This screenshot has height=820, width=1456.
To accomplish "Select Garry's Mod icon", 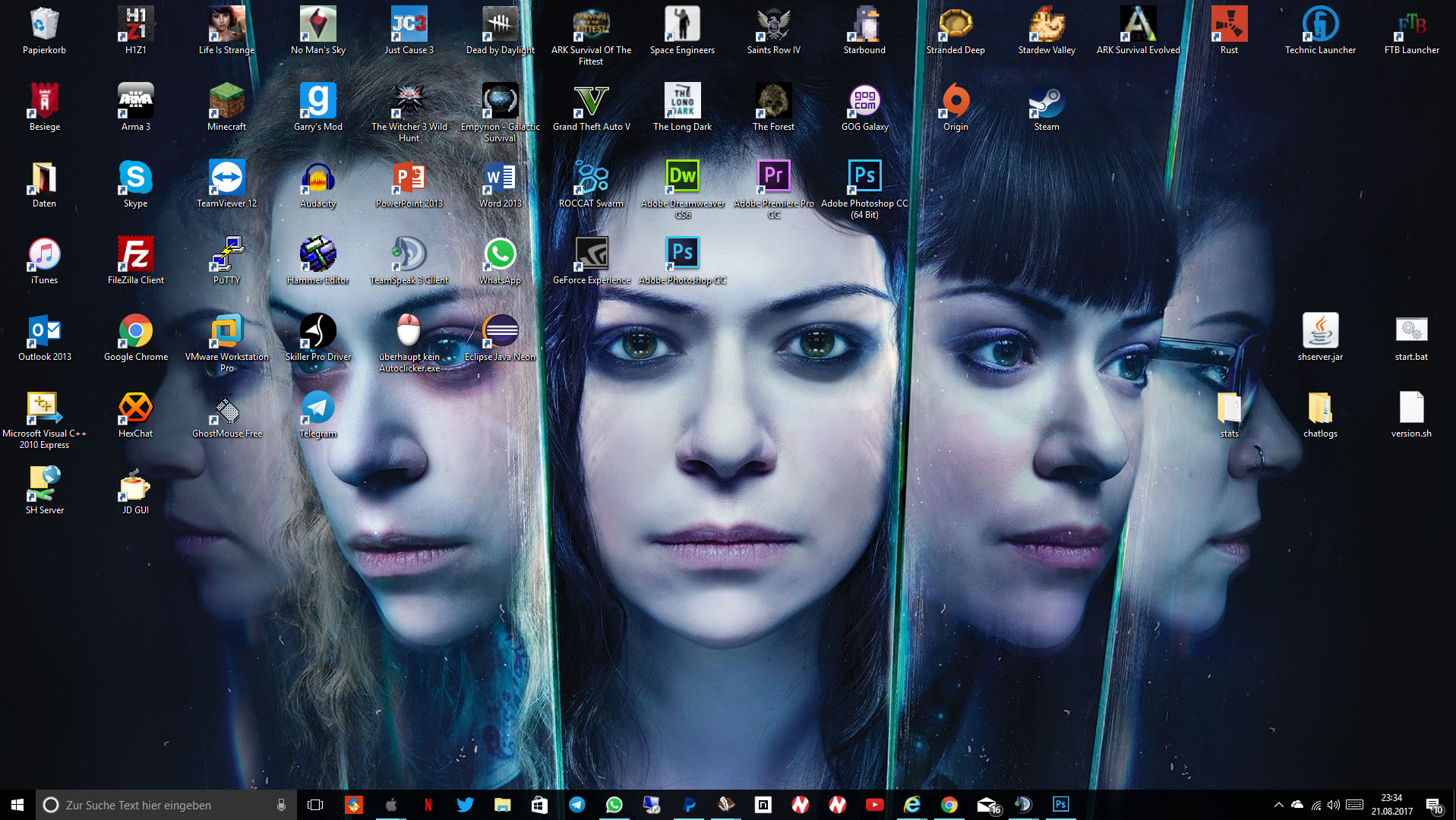I will click(x=317, y=108).
